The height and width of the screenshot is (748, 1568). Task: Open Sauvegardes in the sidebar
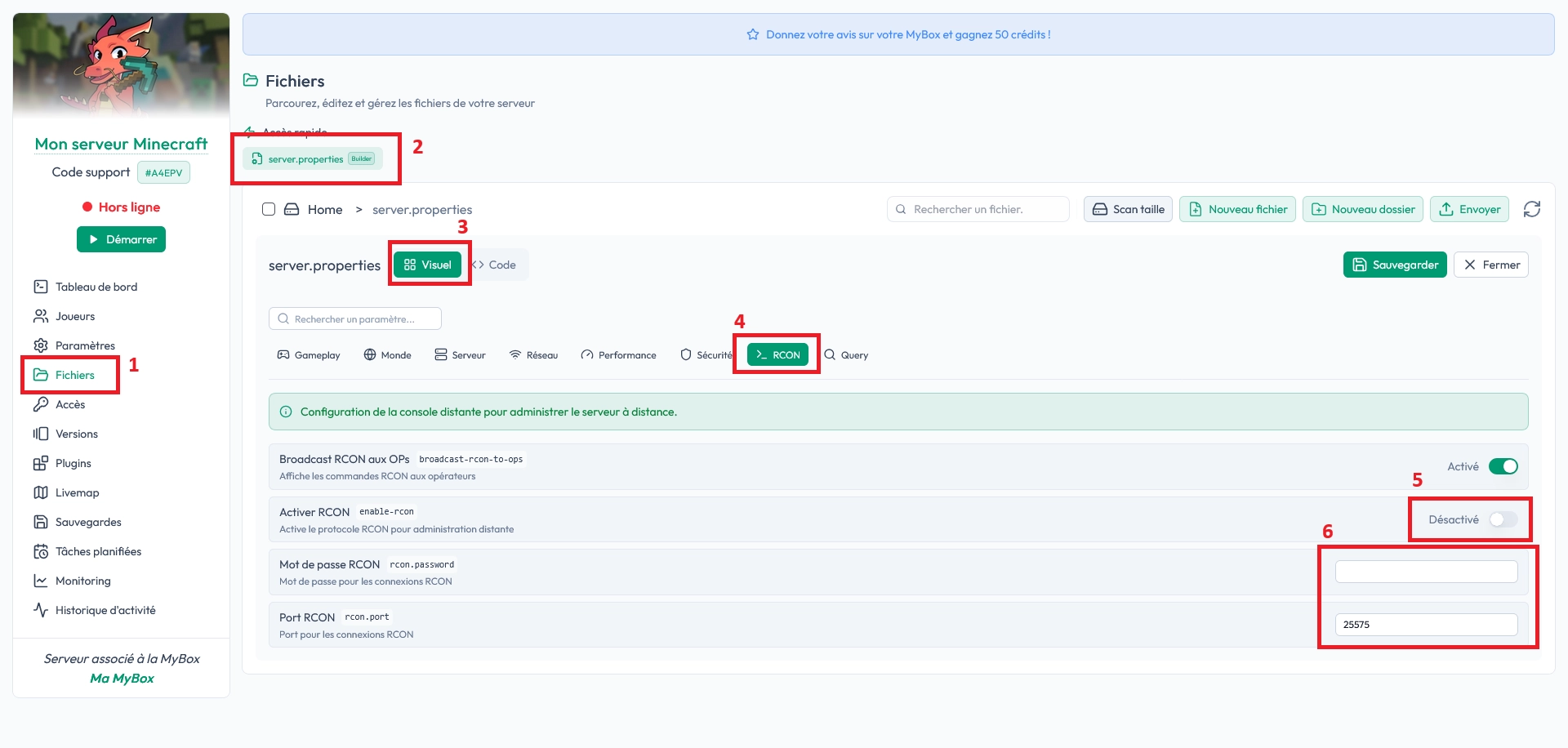[87, 522]
